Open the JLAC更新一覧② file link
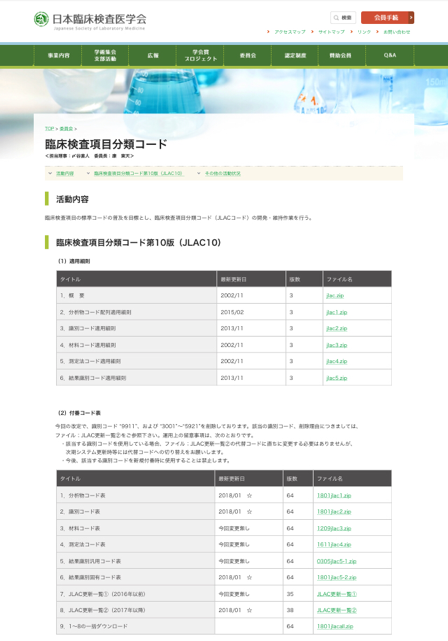 point(337,610)
